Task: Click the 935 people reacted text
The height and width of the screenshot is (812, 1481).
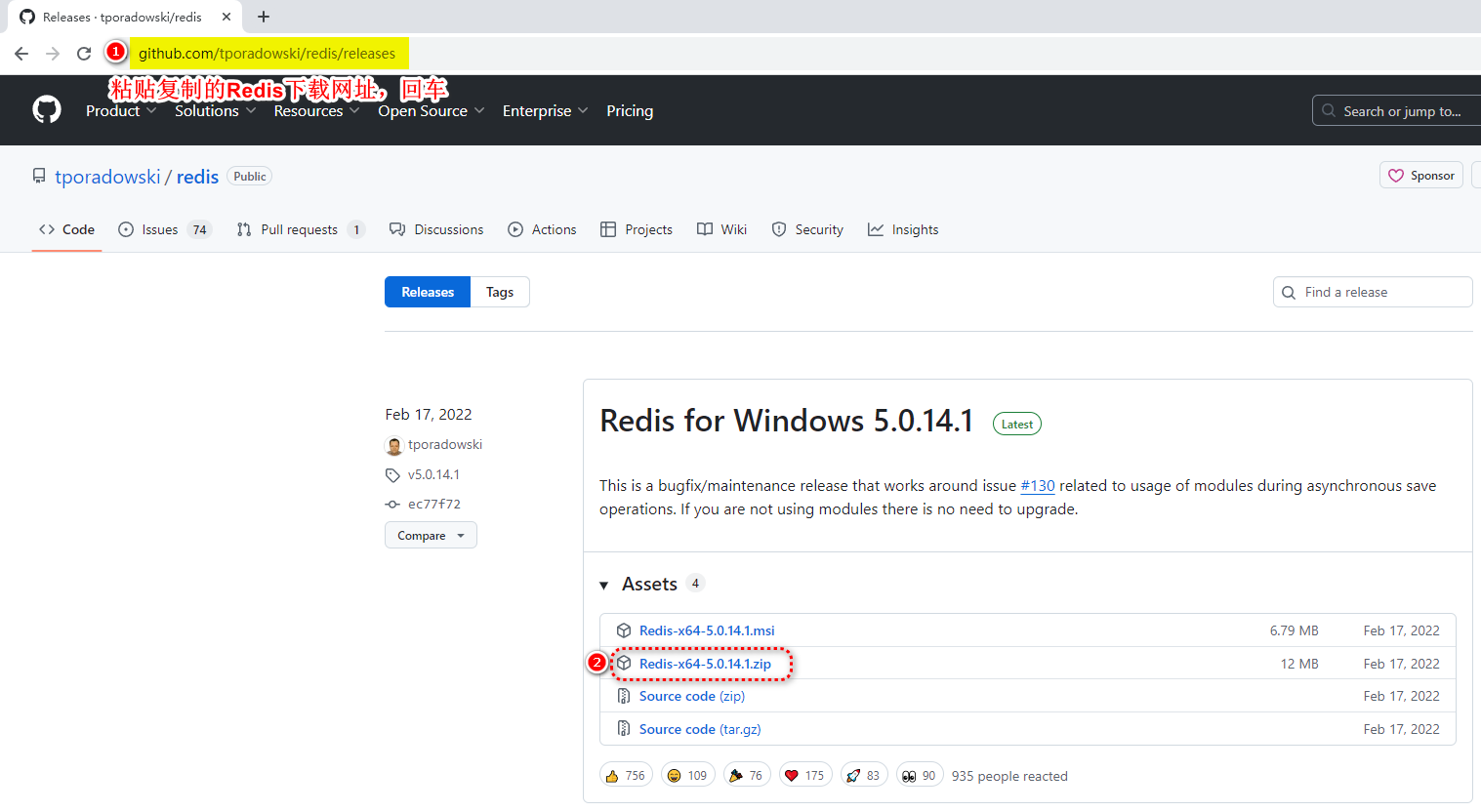Action: 1009,776
